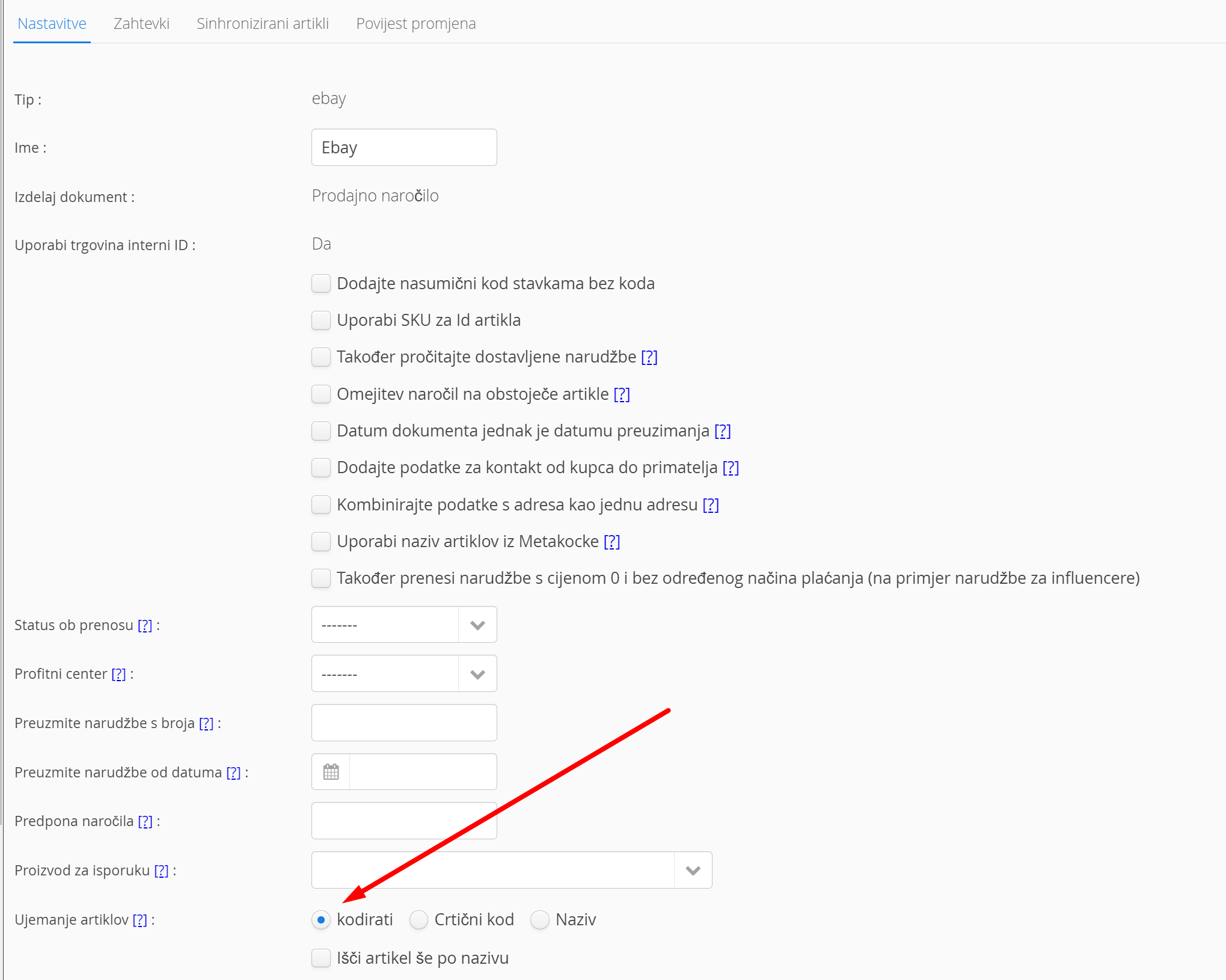Go to Povijest promjena tab
Viewport: 1226px width, 980px height.
click(x=415, y=23)
